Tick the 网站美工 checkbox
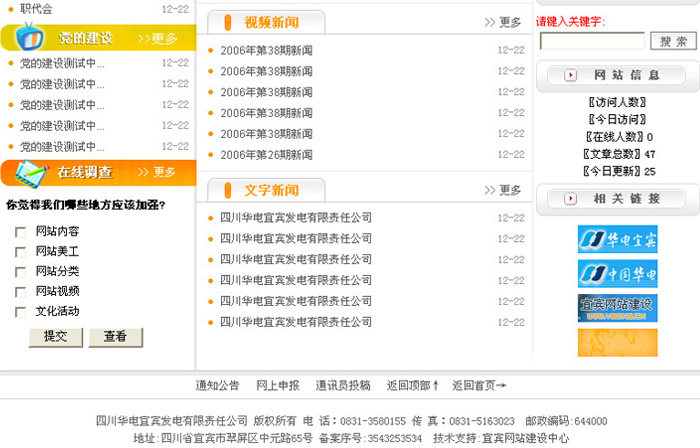Screen dimensions: 700x448 (x=20, y=252)
